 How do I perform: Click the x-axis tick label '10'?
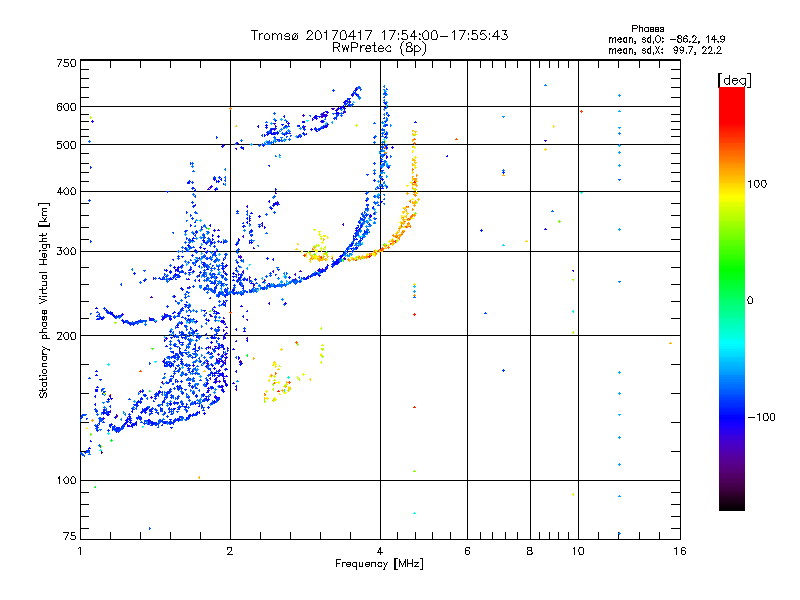(x=578, y=551)
